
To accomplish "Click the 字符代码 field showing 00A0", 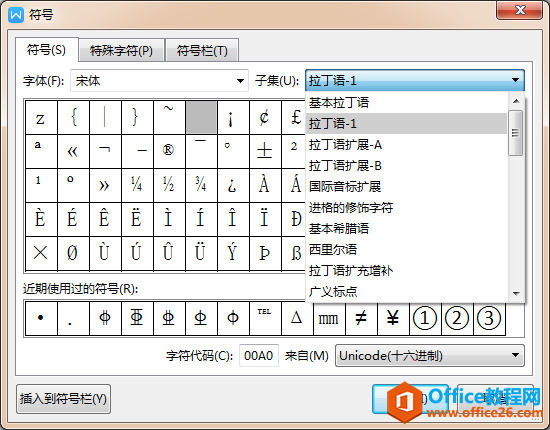I will 259,356.
